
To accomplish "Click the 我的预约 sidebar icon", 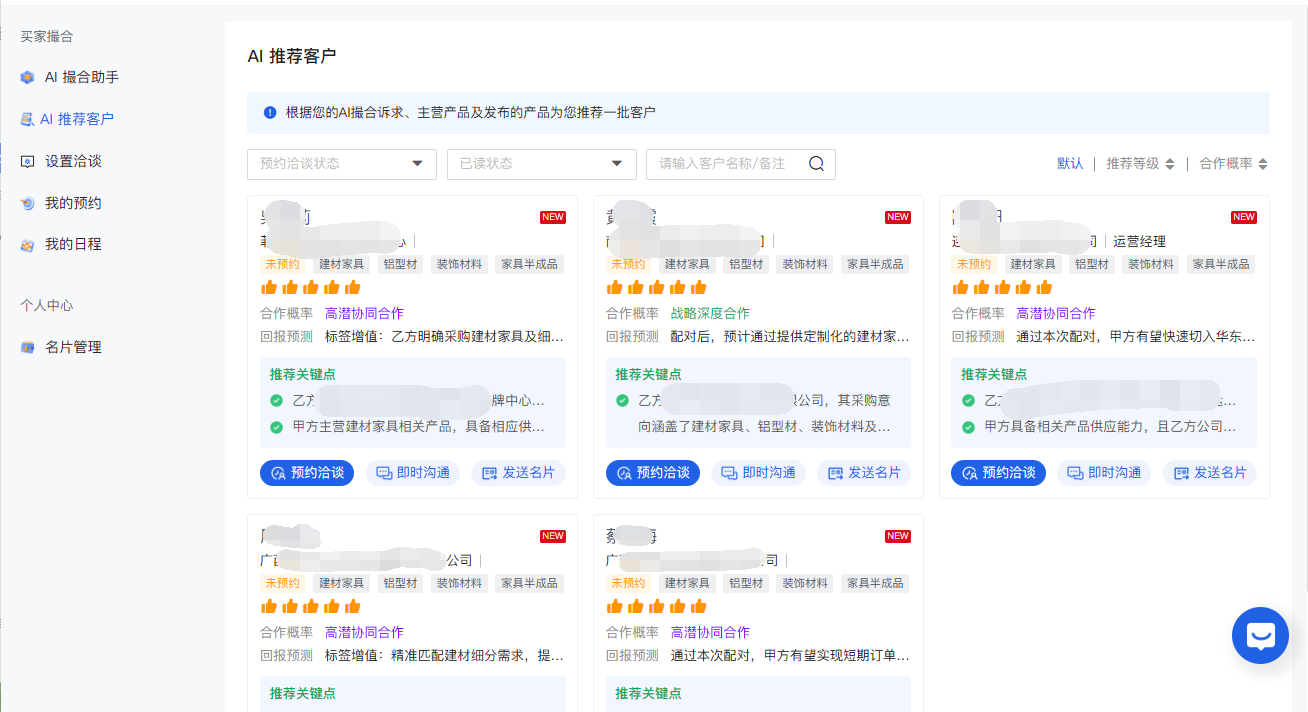I will [x=28, y=203].
